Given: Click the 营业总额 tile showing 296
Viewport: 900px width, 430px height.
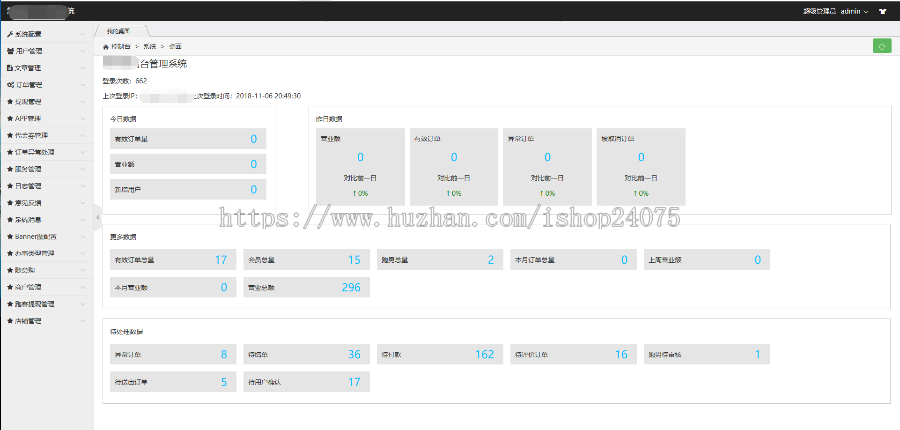Looking at the screenshot, I should tap(307, 288).
